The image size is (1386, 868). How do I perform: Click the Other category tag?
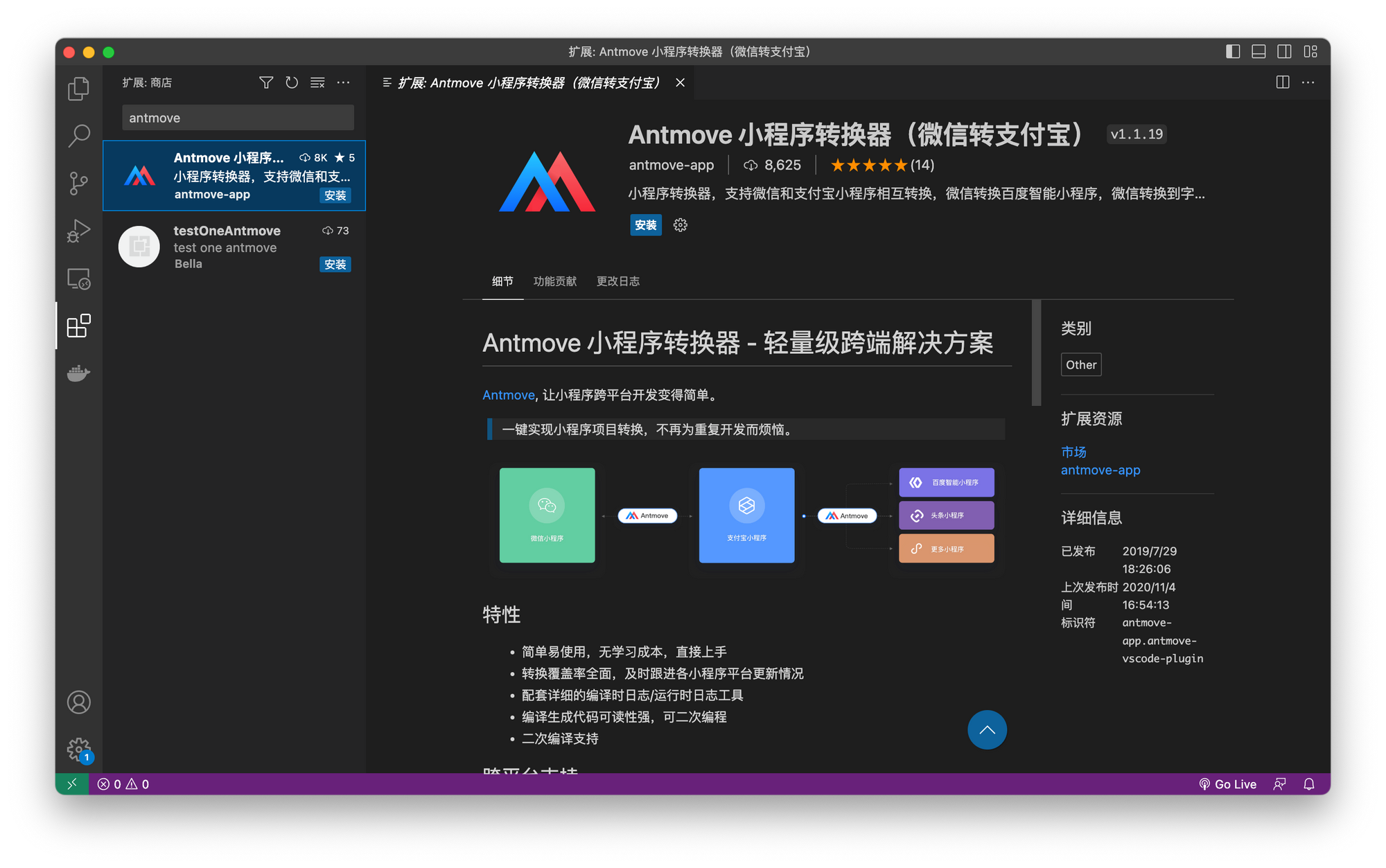[1081, 364]
